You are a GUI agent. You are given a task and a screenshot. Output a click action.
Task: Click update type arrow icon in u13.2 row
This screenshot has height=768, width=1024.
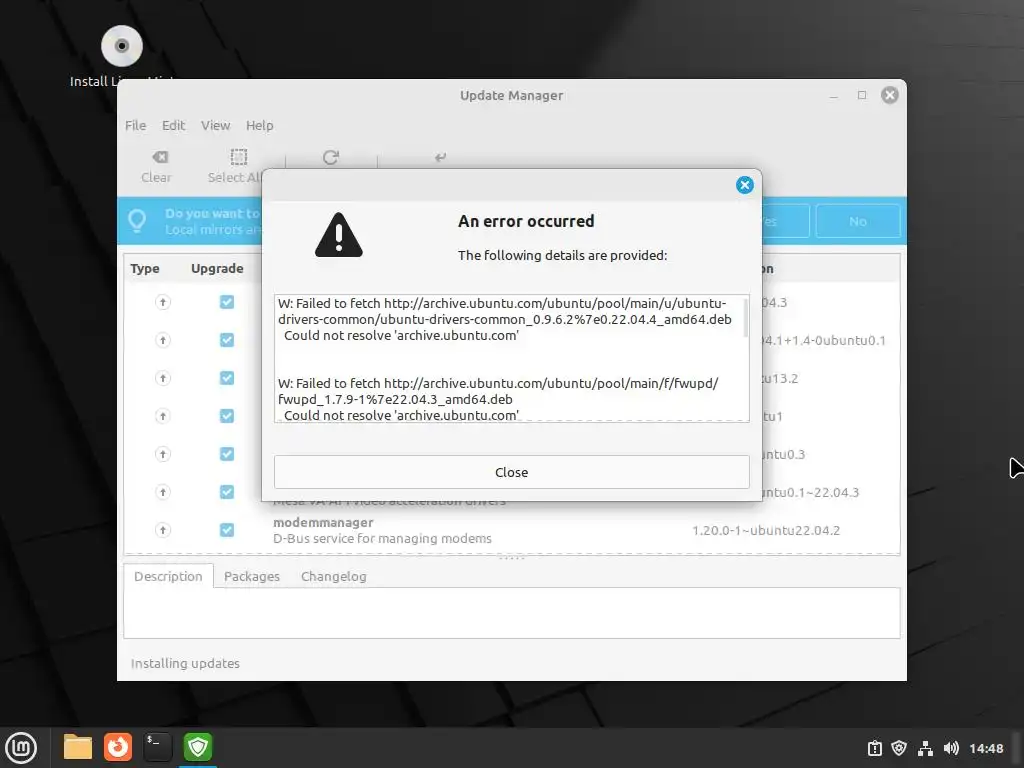[x=163, y=377]
